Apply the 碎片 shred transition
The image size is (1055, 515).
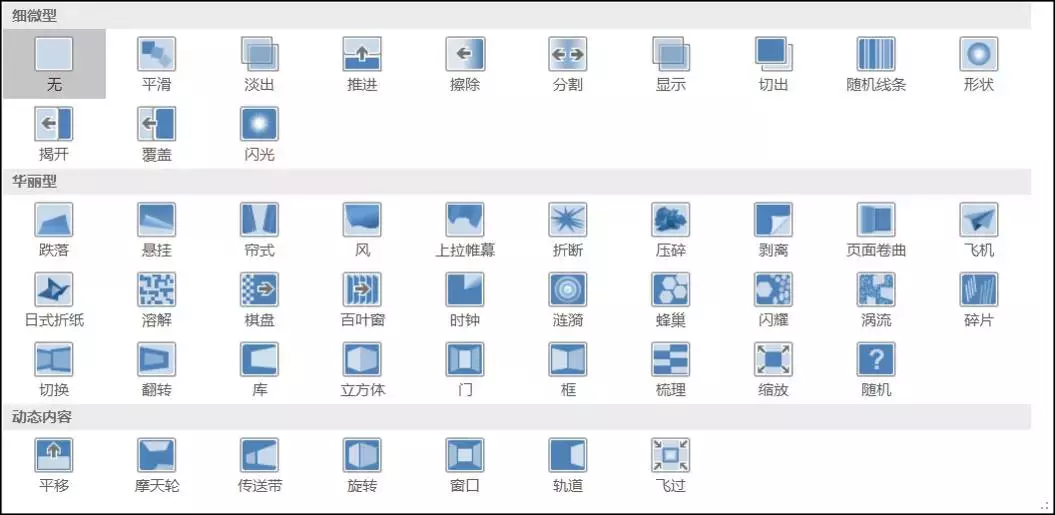tap(979, 300)
